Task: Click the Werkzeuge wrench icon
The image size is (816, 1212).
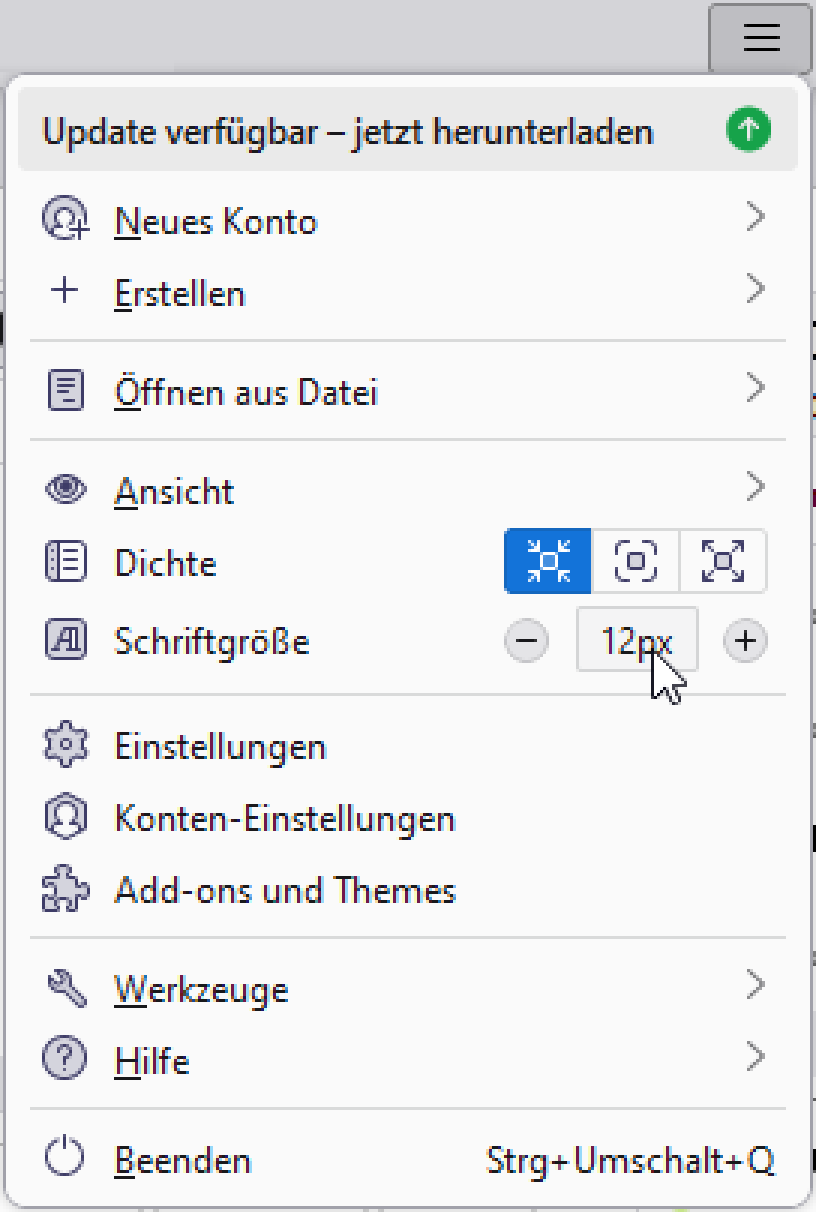Action: (65, 989)
